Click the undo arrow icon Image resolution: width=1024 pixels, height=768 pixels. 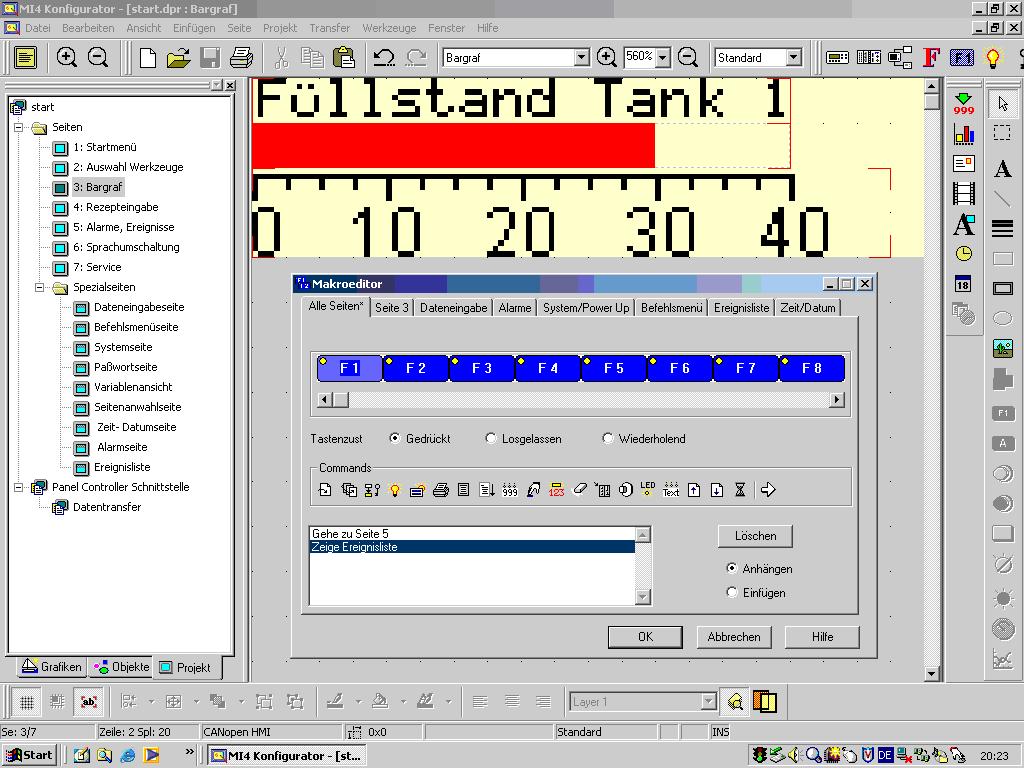tap(384, 58)
